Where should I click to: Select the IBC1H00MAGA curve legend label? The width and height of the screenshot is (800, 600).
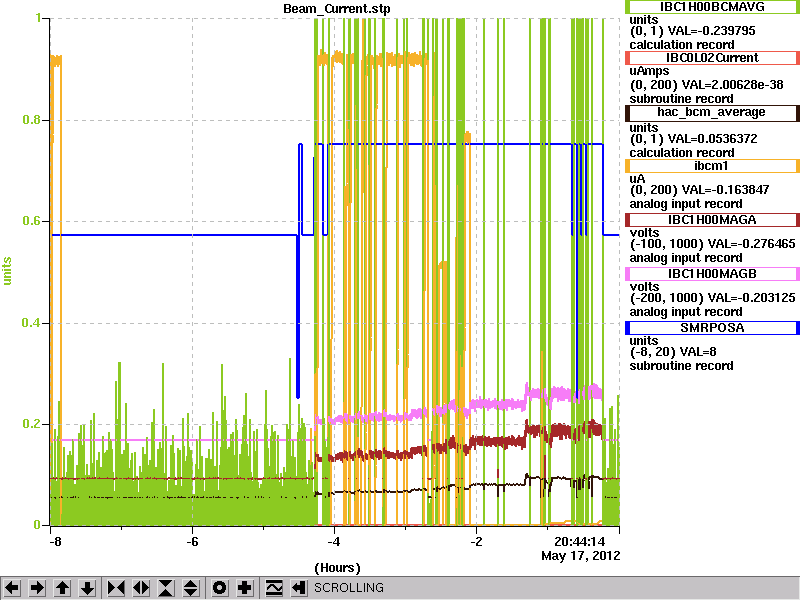[712, 220]
